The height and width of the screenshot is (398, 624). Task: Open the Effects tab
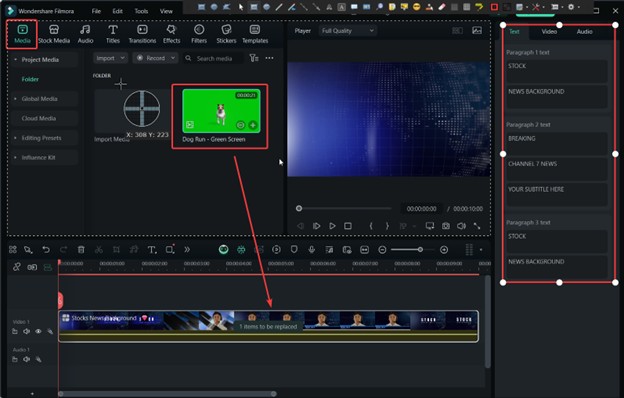point(172,34)
